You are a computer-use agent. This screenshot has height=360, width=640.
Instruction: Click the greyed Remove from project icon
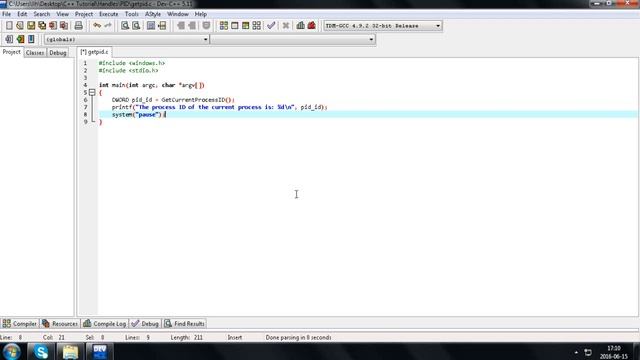[x=192, y=26]
